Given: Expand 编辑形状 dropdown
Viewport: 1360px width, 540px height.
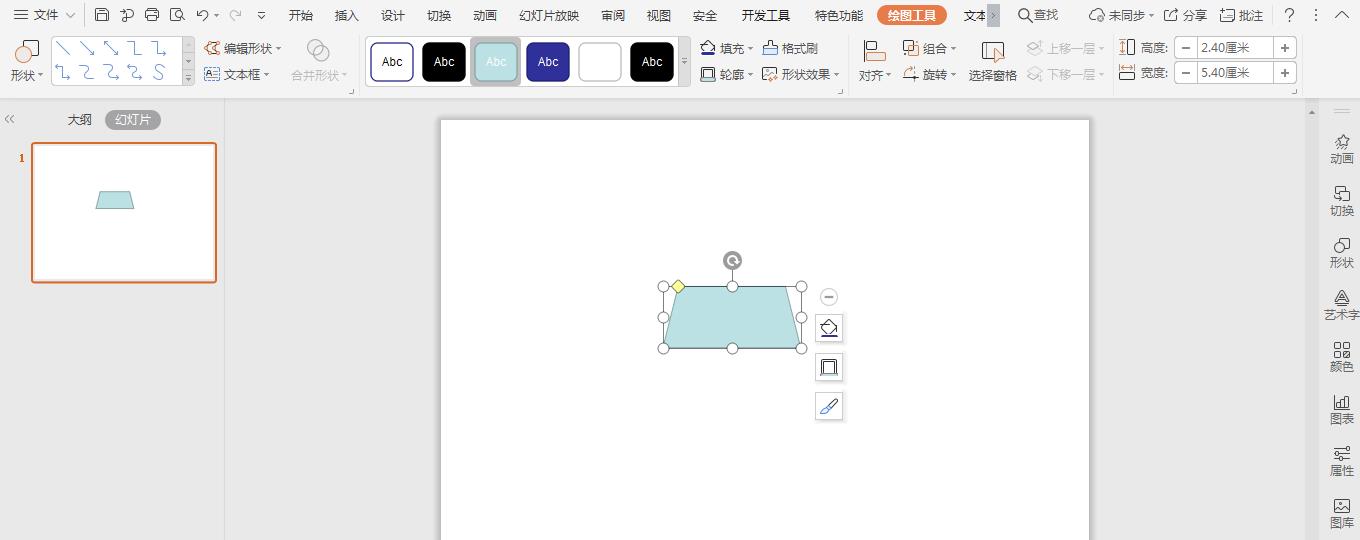Looking at the screenshot, I should coord(278,49).
